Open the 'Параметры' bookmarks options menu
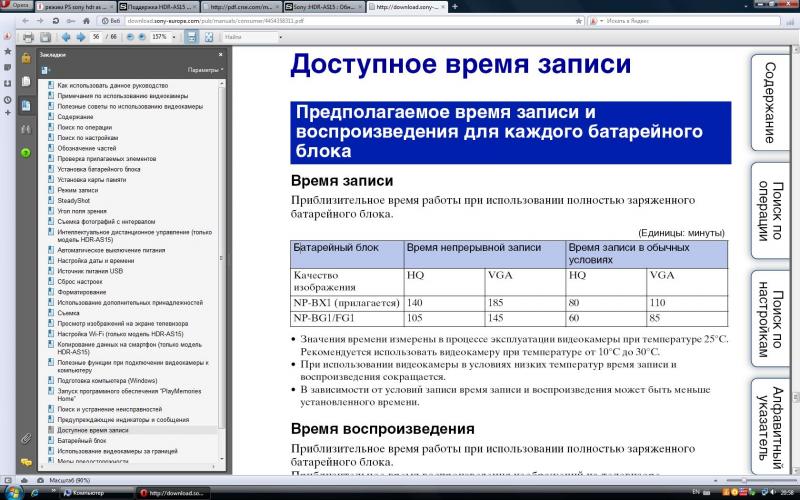Viewport: 800px width, 500px height. 205,69
